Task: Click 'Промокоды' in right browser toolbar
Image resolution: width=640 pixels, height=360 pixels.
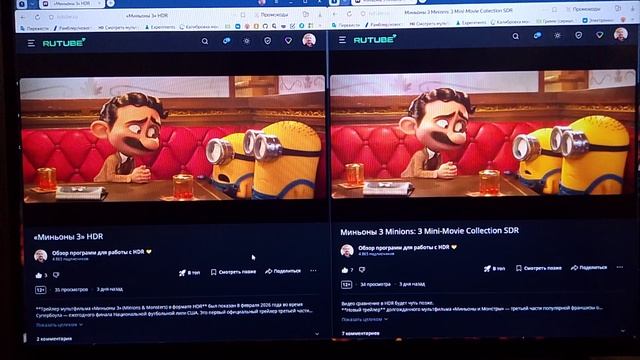Action: pyautogui.click(x=584, y=9)
